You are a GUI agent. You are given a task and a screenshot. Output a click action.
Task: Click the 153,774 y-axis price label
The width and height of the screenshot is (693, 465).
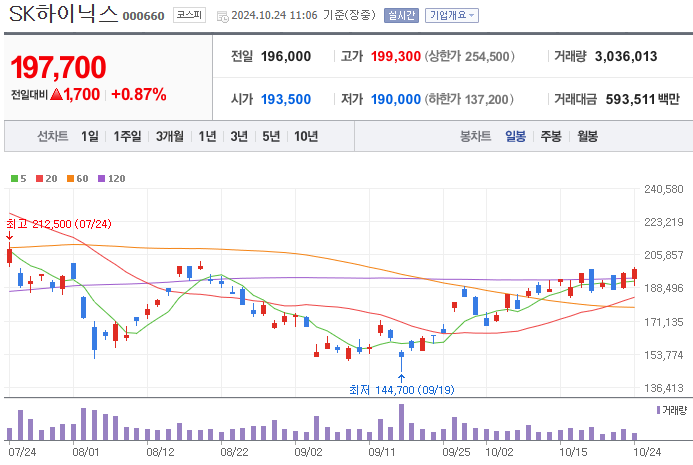pyautogui.click(x=664, y=355)
